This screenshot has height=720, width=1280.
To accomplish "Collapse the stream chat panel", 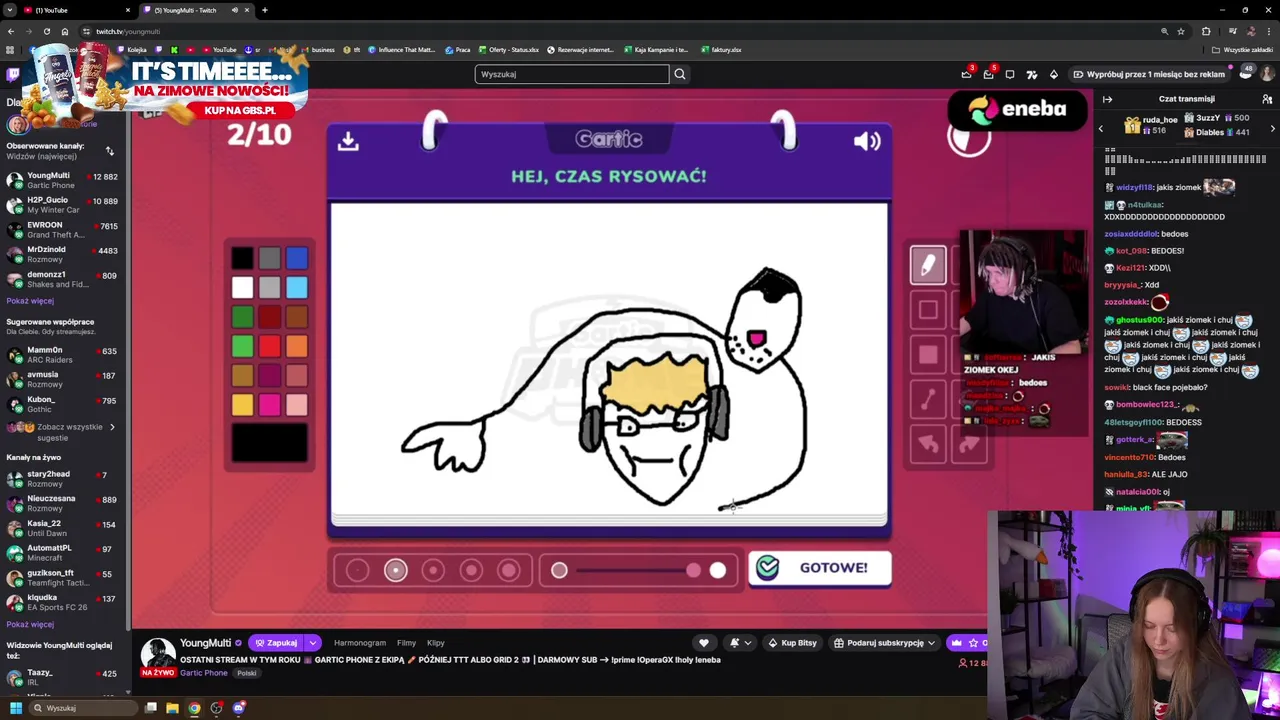I will [x=1107, y=99].
